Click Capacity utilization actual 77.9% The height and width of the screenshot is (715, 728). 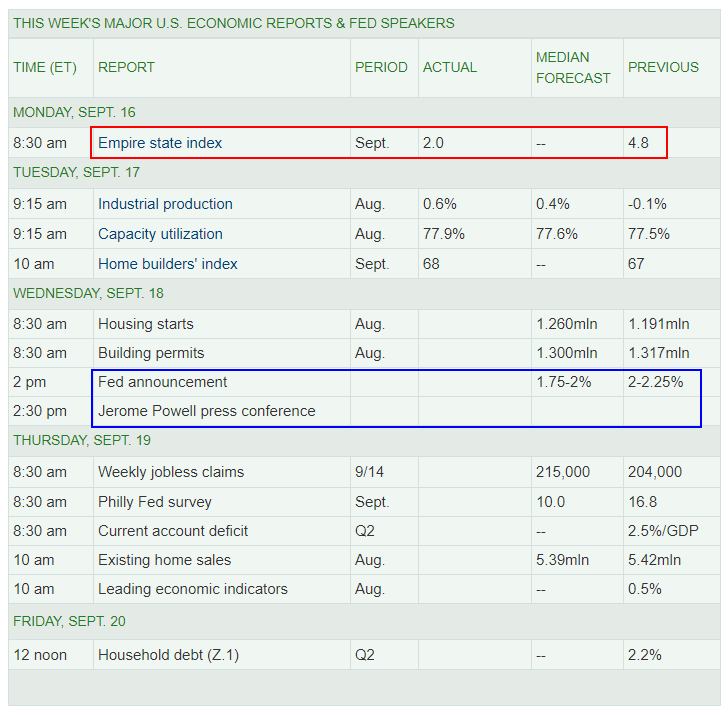[443, 234]
